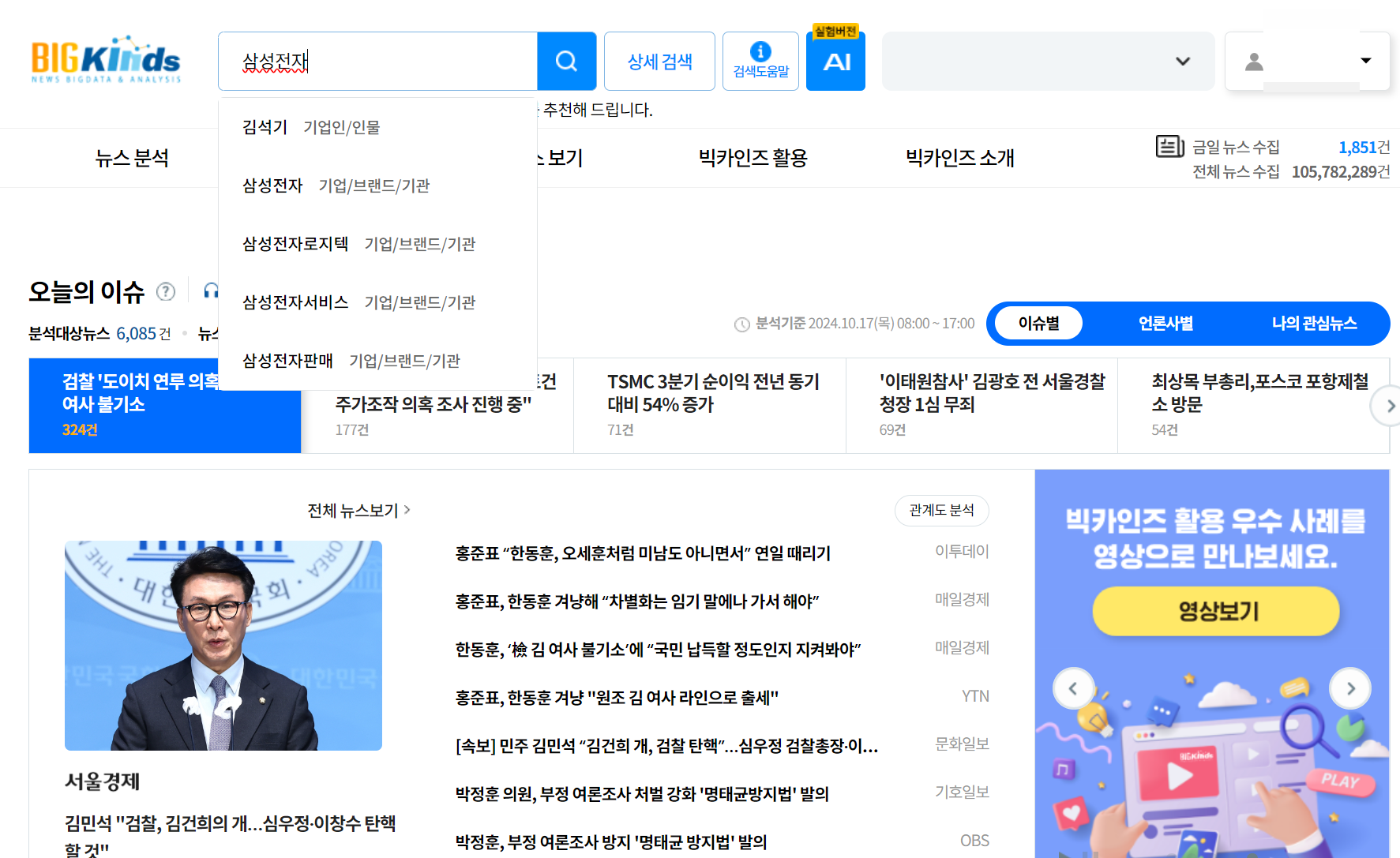Image resolution: width=1400 pixels, height=858 pixels.
Task: Open the 빅카인즈 소개 menu
Action: click(x=959, y=158)
